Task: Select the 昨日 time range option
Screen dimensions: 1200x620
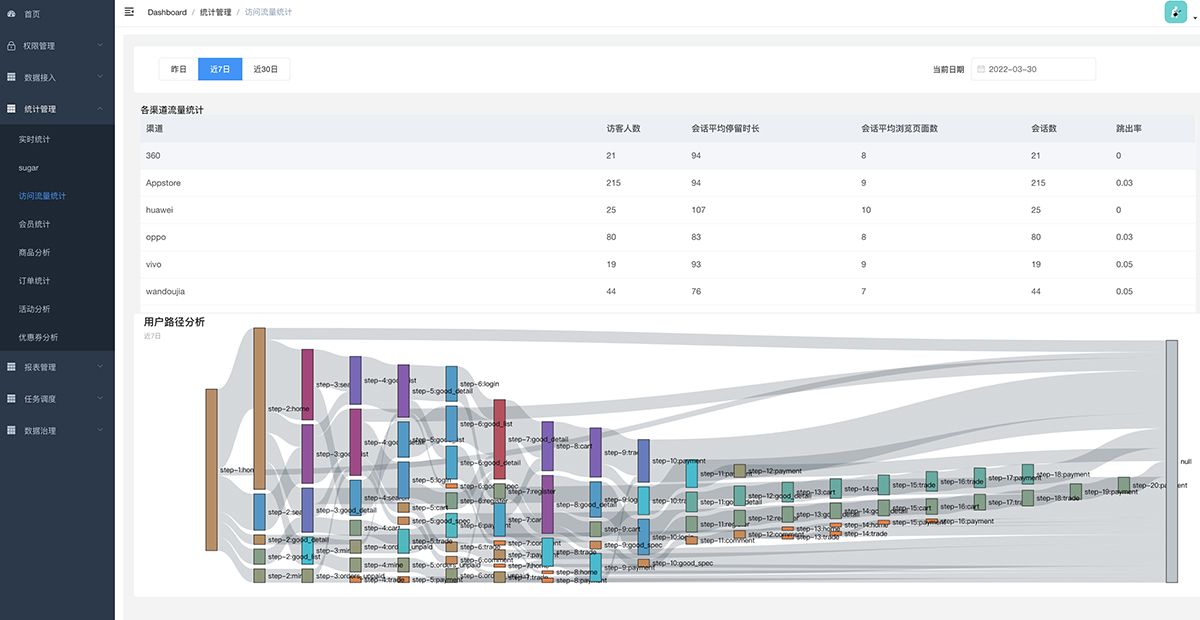Action: (x=179, y=69)
